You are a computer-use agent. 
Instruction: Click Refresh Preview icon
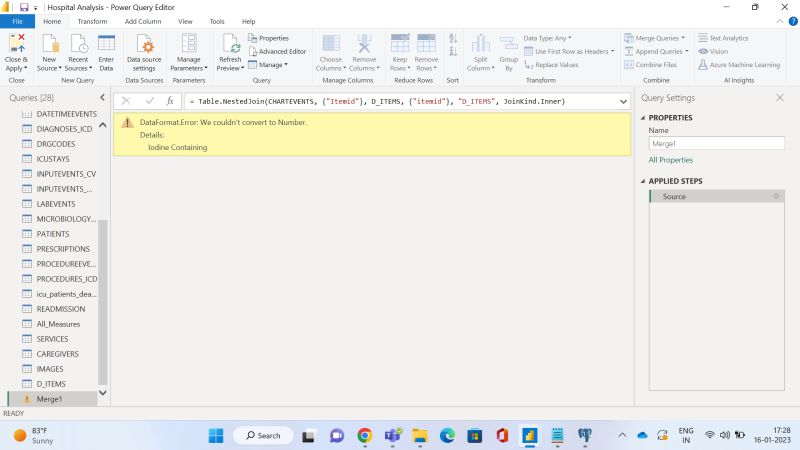[x=231, y=44]
